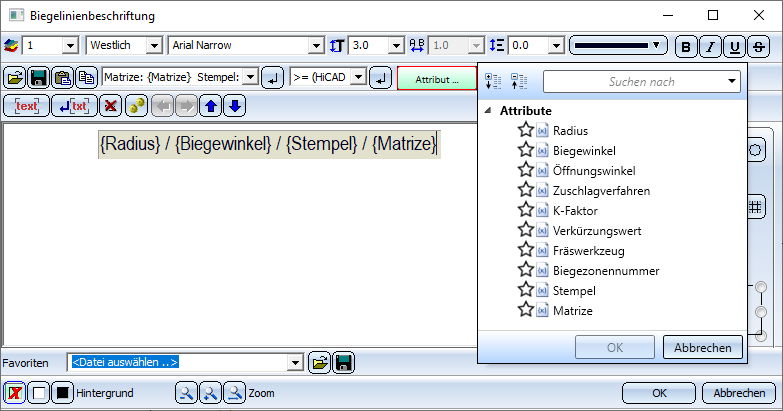Set no background with the red X swatch
This screenshot has height=411, width=783.
(x=14, y=393)
